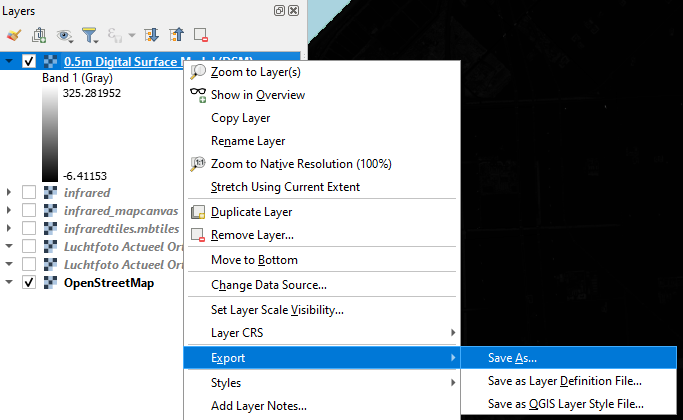Collapse the OpenStreetMap layer

9,282
